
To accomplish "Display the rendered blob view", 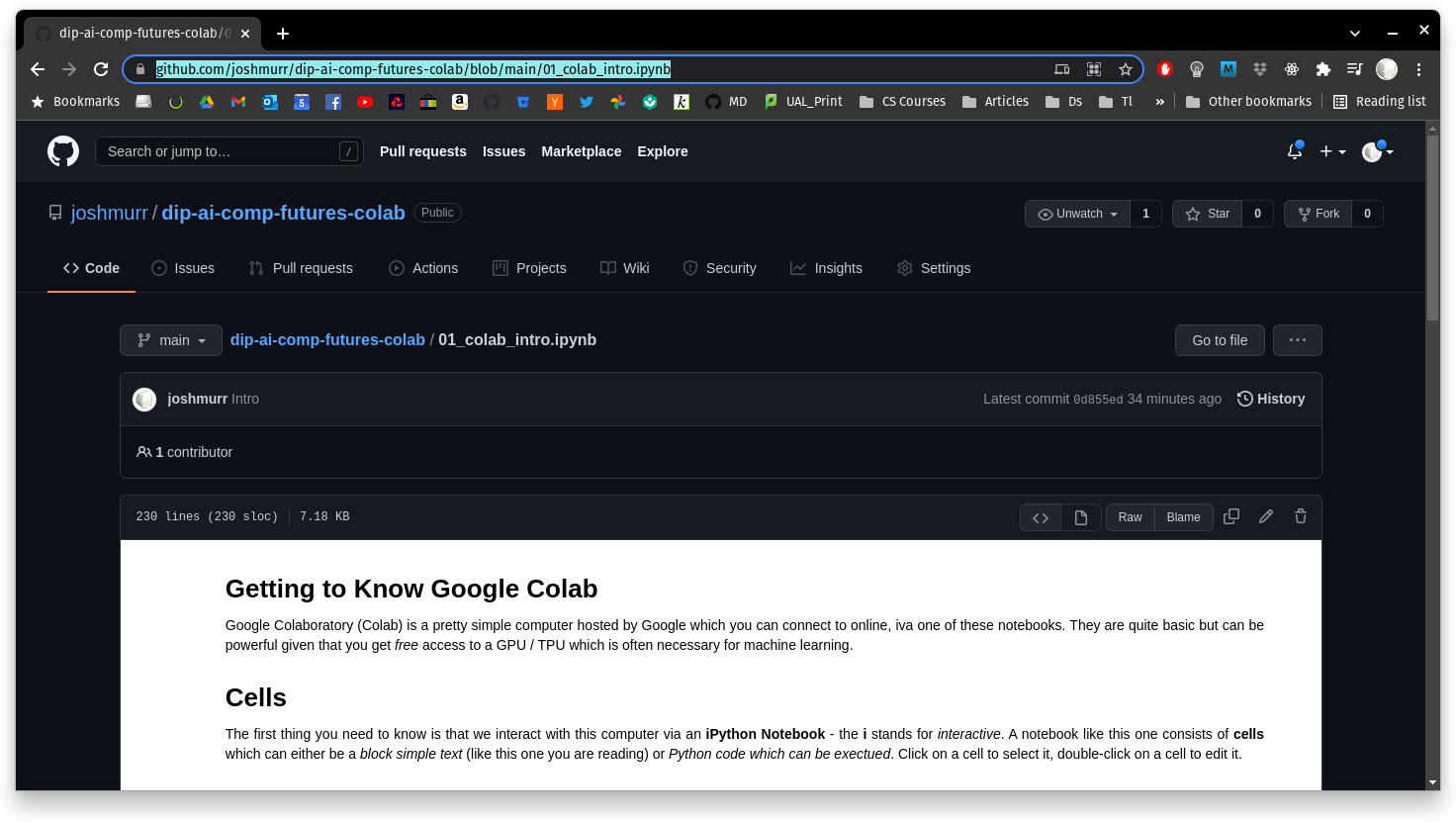I will point(1081,517).
